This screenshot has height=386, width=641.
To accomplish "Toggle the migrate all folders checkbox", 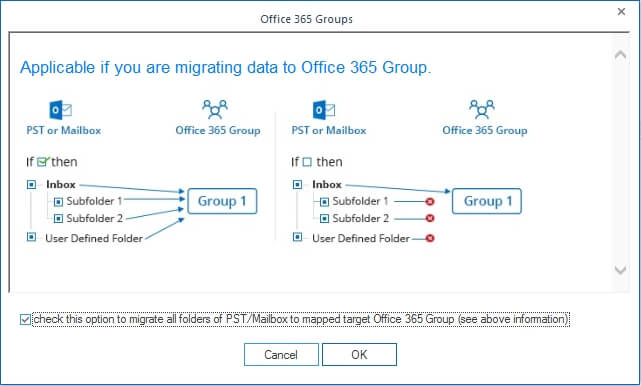I will [25, 319].
